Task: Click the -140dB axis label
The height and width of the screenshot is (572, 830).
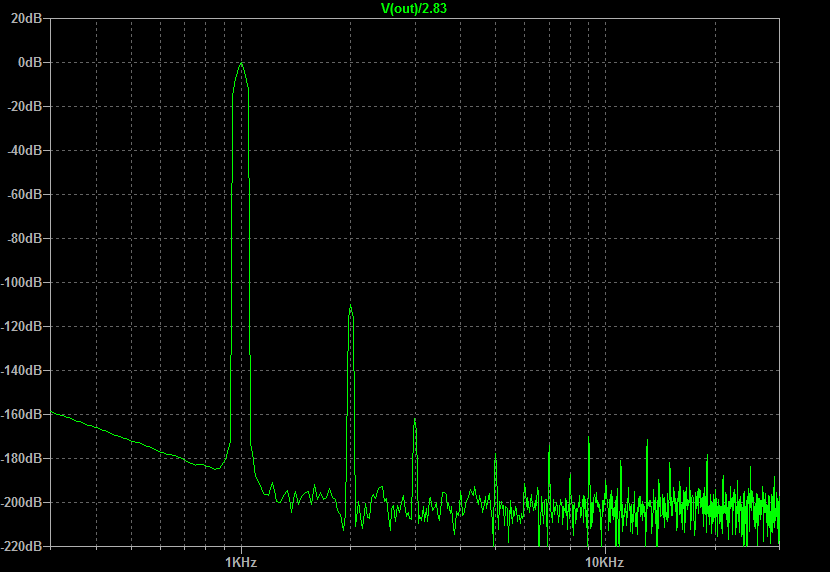Action: click(21, 370)
